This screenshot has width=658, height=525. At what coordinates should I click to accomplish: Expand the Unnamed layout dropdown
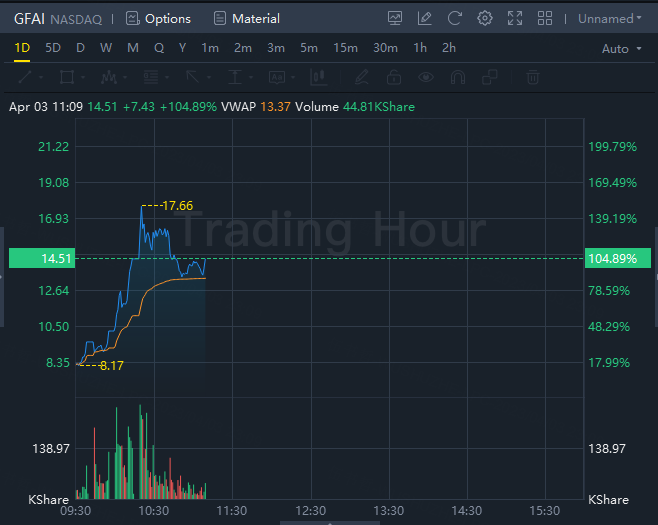tap(610, 19)
